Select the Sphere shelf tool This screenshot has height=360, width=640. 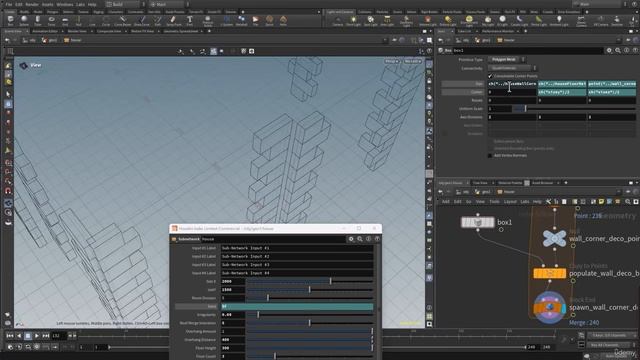click(24, 20)
